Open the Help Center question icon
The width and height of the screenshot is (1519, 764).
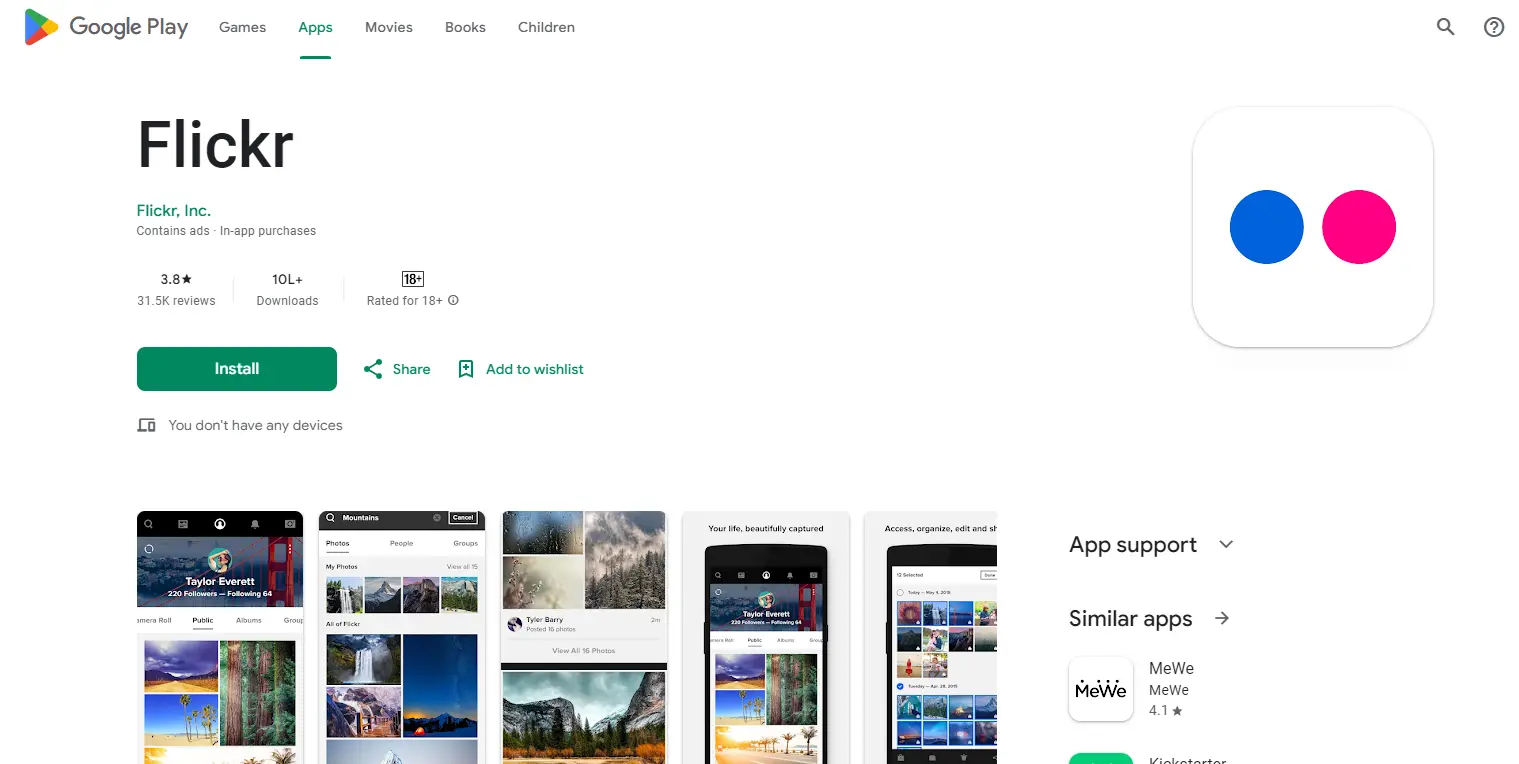click(x=1494, y=27)
